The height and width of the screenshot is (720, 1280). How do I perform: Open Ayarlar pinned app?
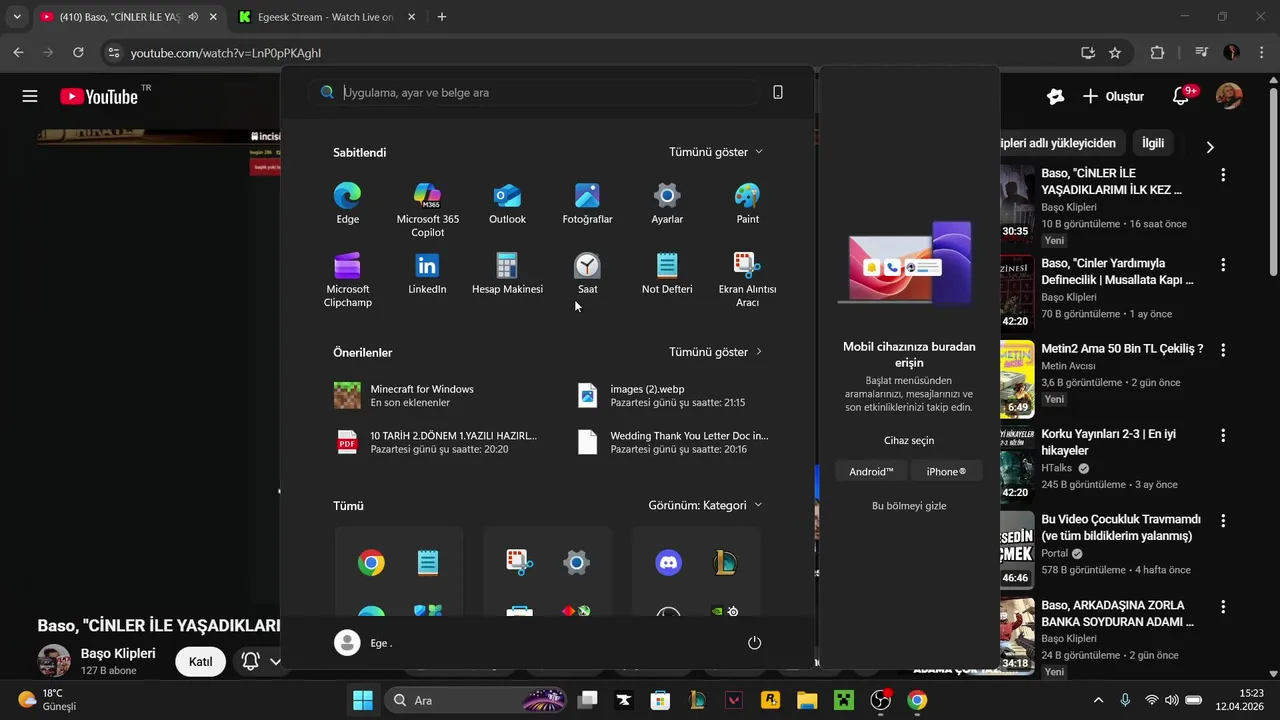coord(667,204)
